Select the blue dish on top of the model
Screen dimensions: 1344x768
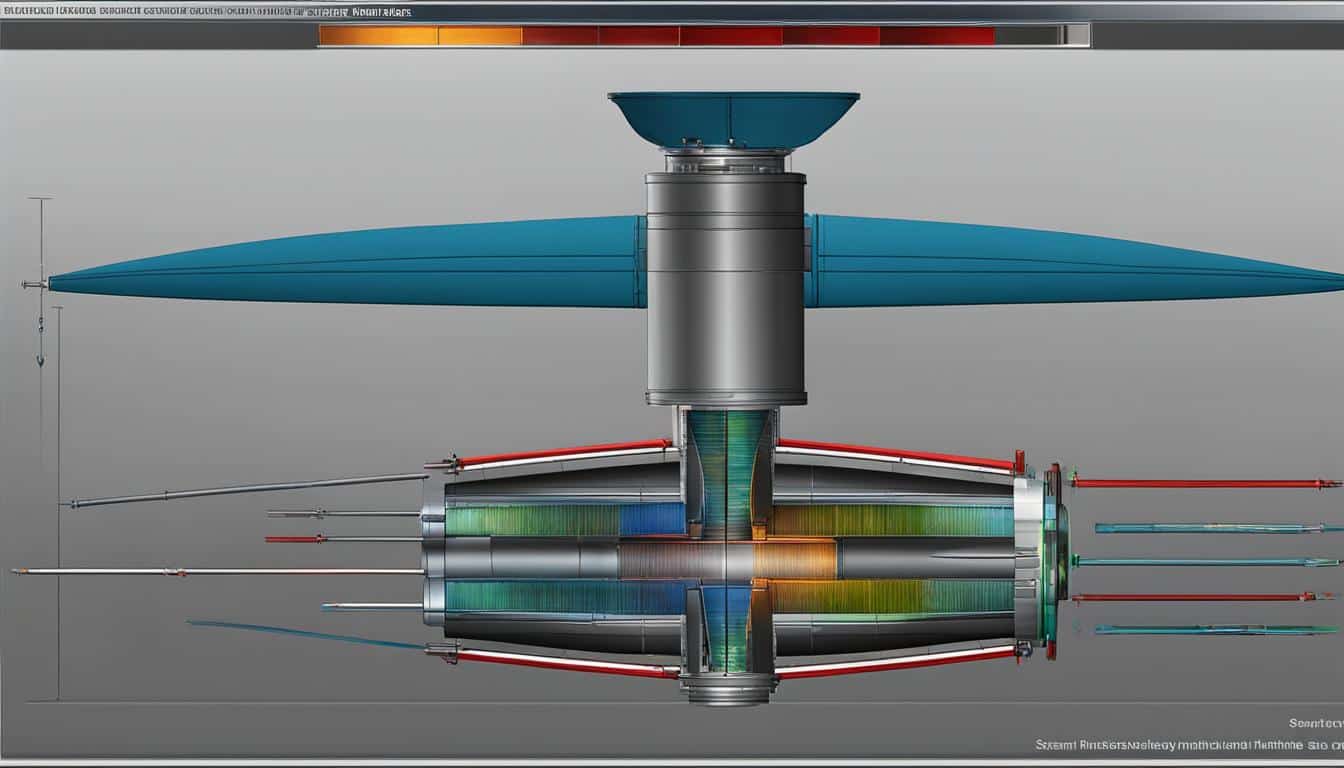pyautogui.click(x=733, y=121)
